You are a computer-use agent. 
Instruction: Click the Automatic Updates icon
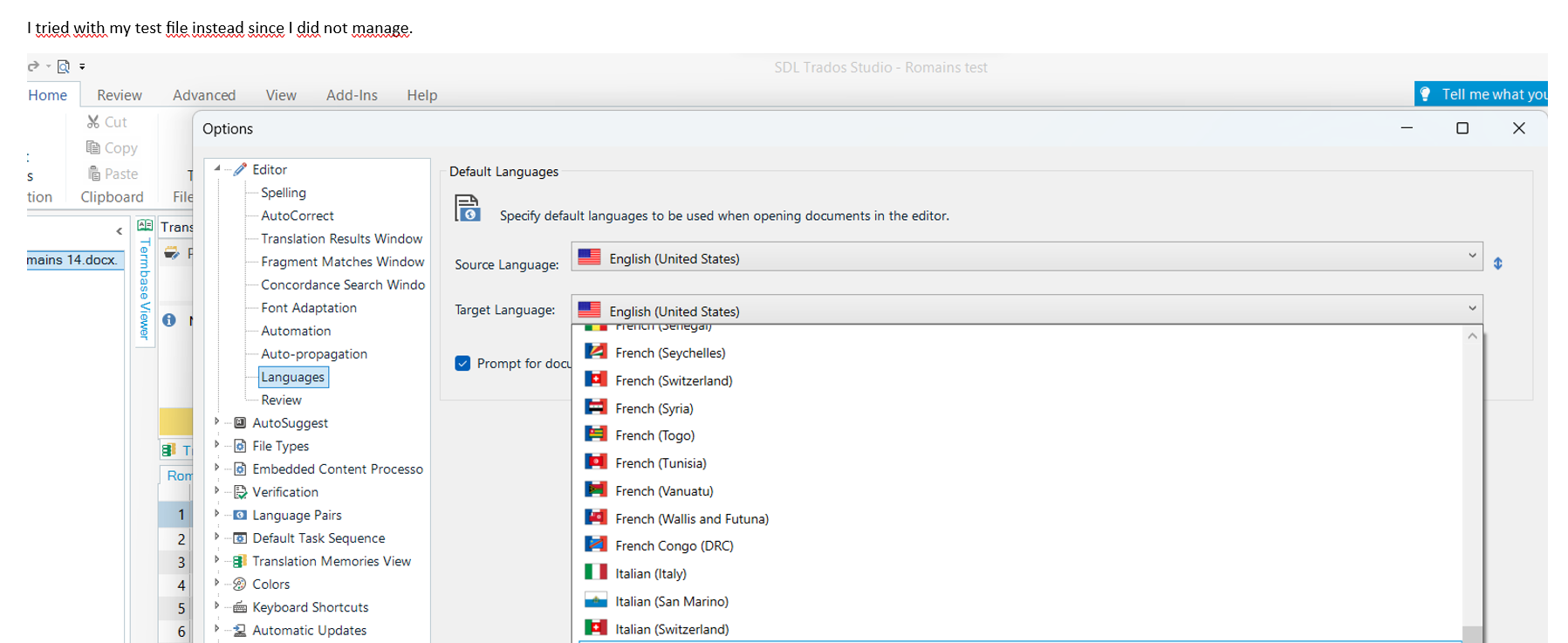[240, 630]
